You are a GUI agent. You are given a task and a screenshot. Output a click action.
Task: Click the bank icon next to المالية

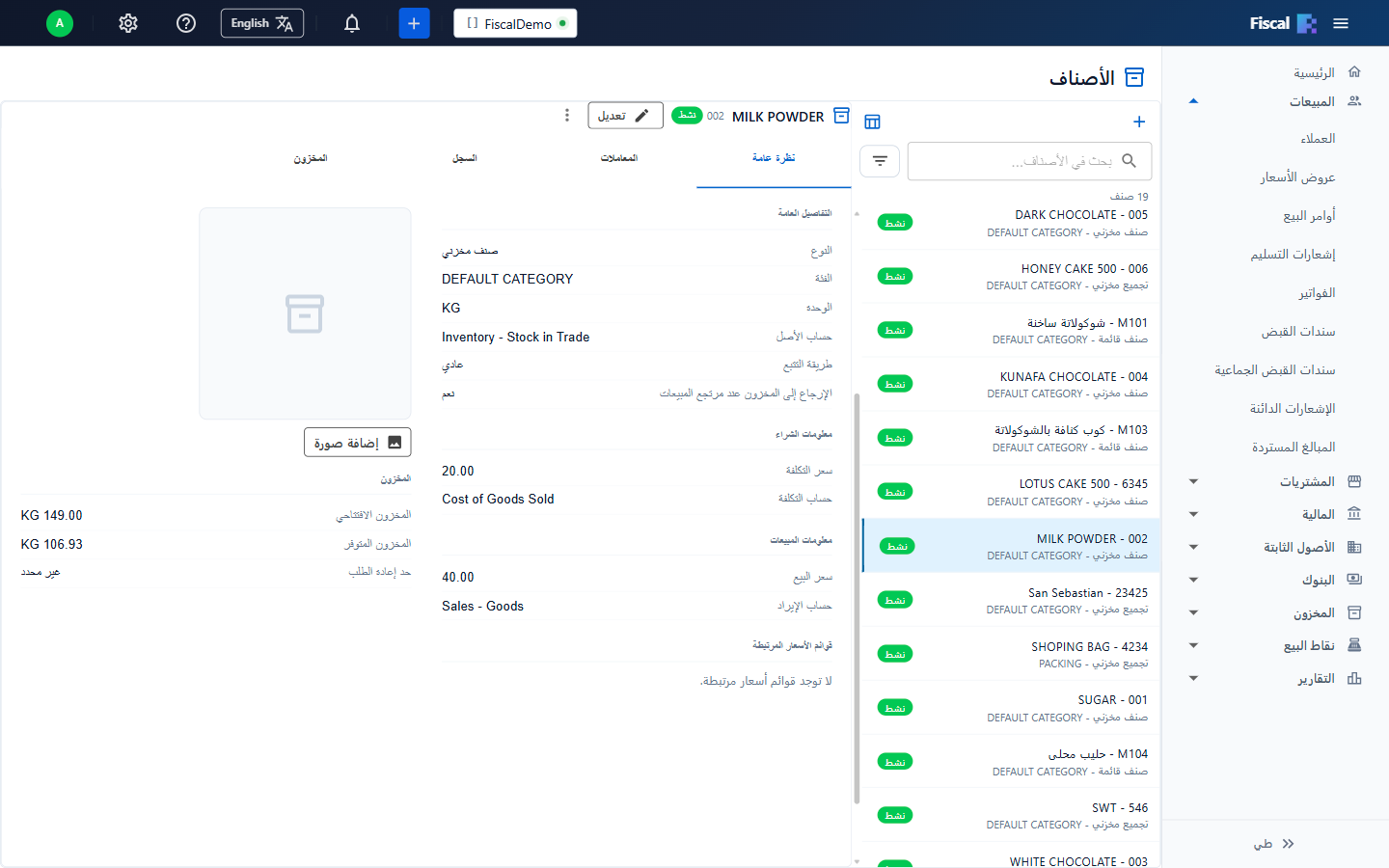coord(1354,514)
